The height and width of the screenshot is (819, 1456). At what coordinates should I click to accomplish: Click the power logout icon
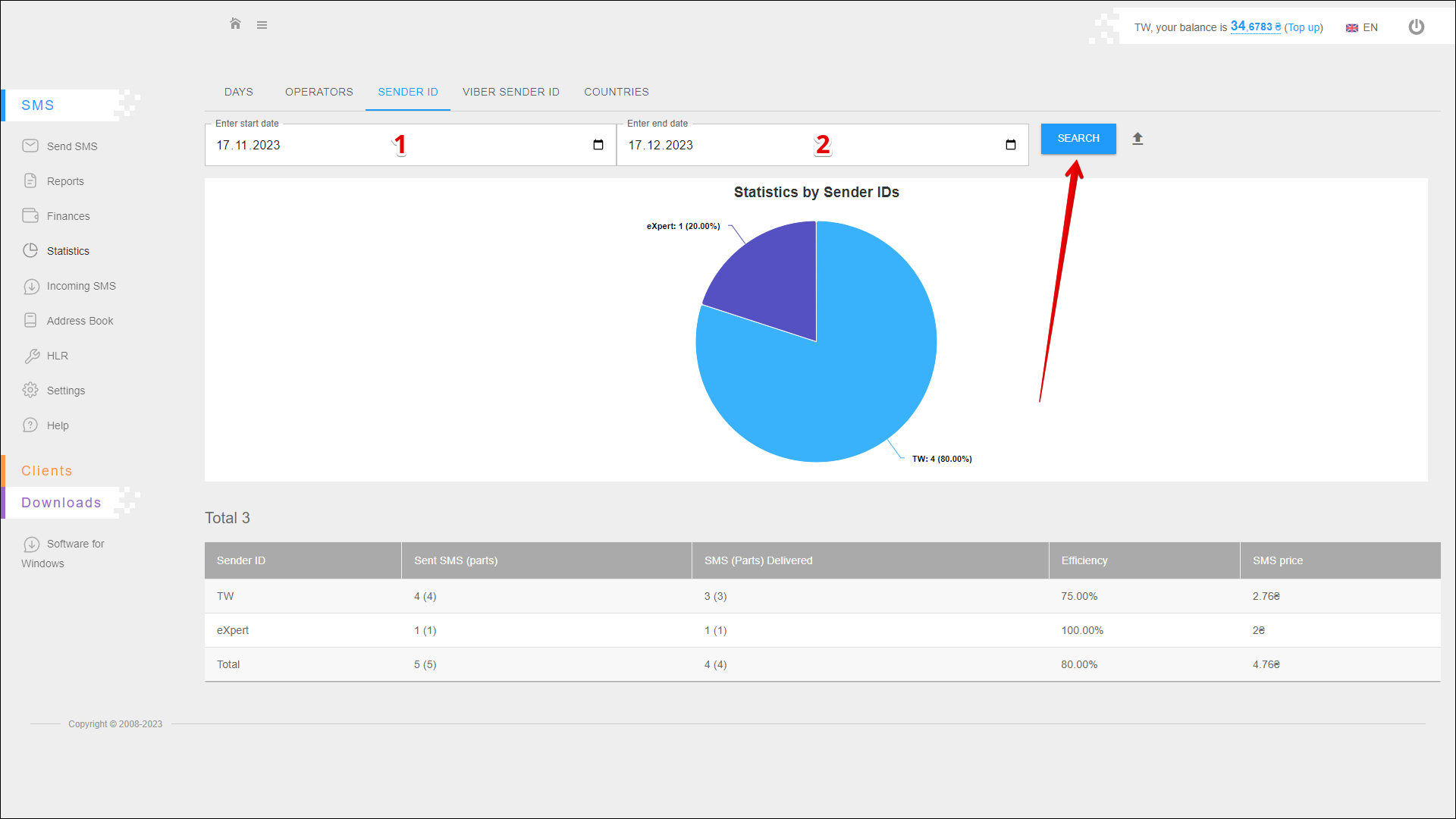(x=1416, y=27)
